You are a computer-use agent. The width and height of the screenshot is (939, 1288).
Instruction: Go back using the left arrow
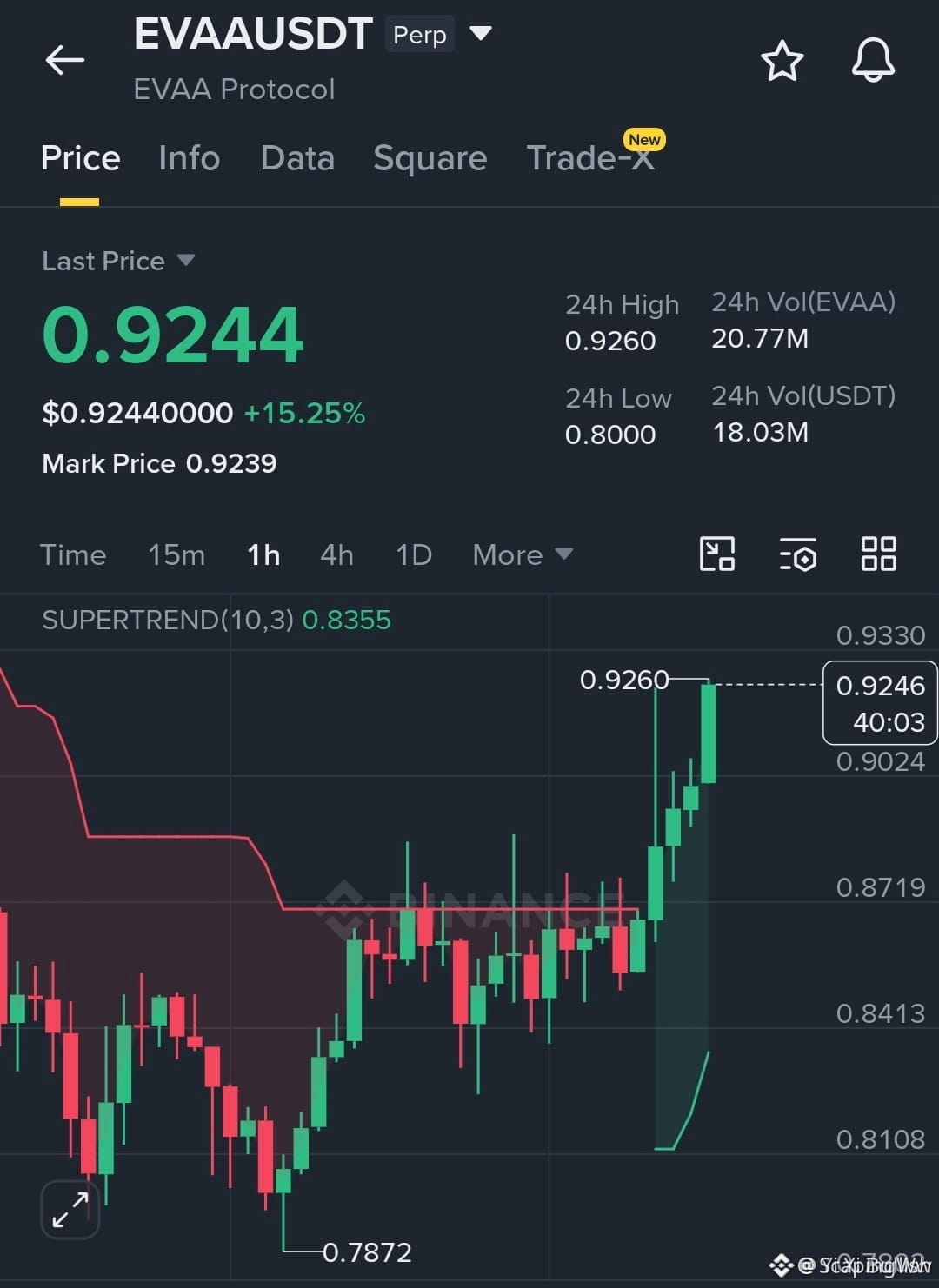[65, 60]
